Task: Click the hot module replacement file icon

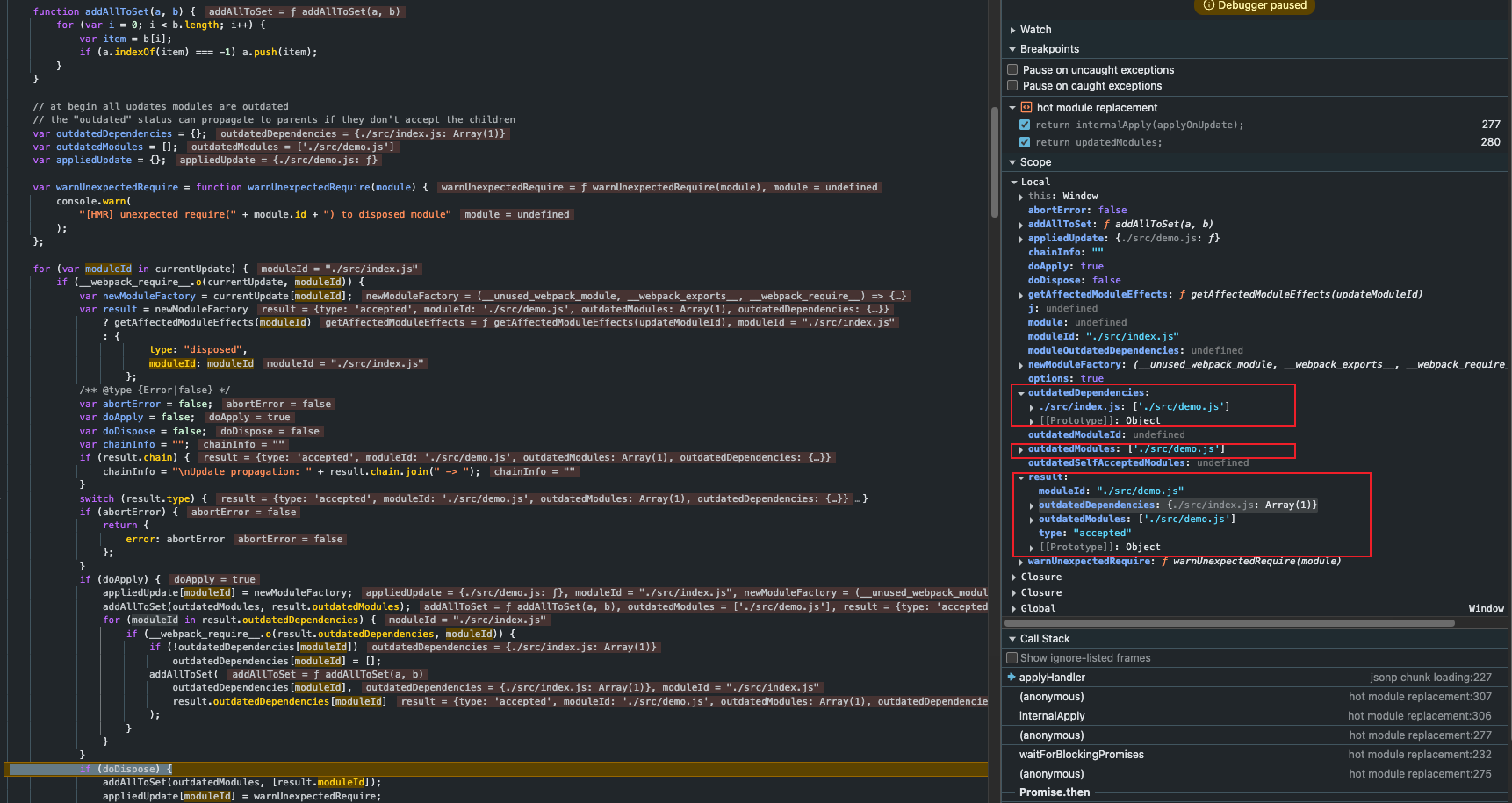Action: [1026, 108]
